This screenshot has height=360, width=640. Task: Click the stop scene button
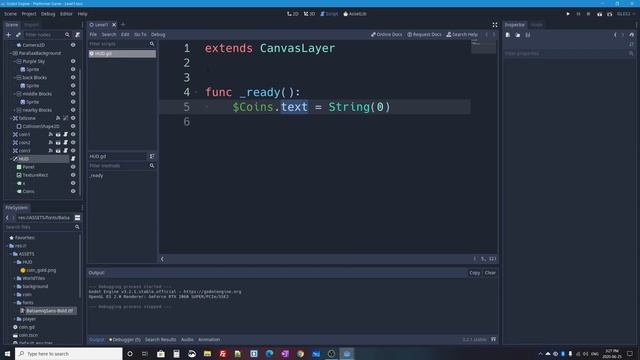pyautogui.click(x=589, y=14)
